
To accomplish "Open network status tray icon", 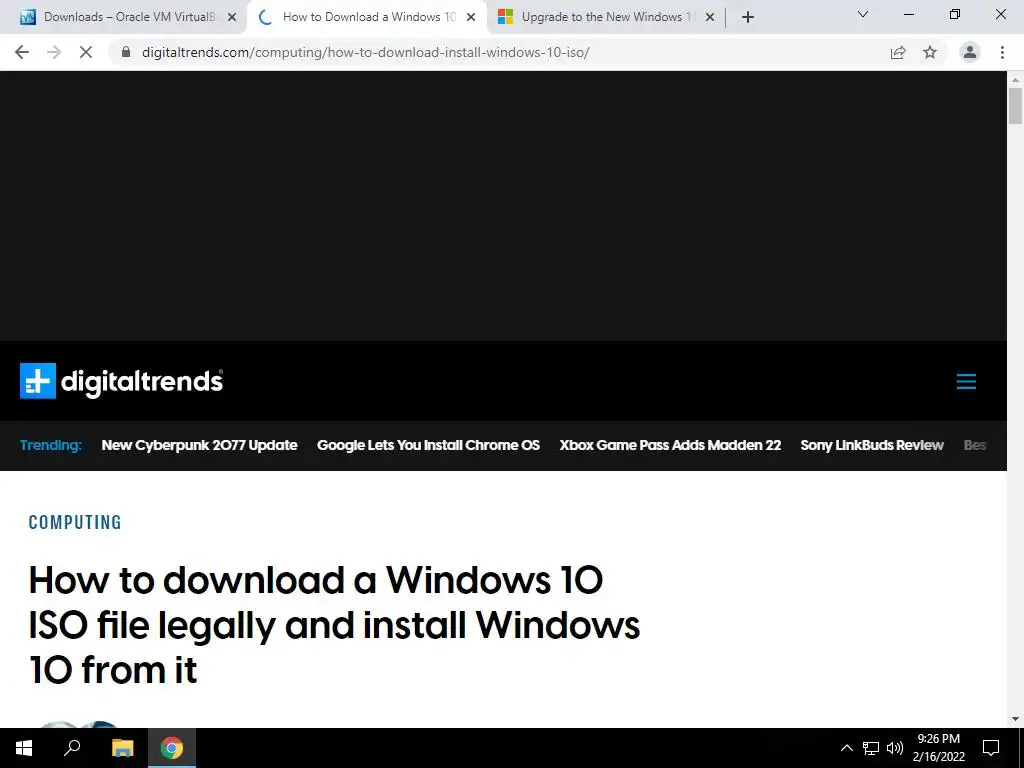I will 871,748.
